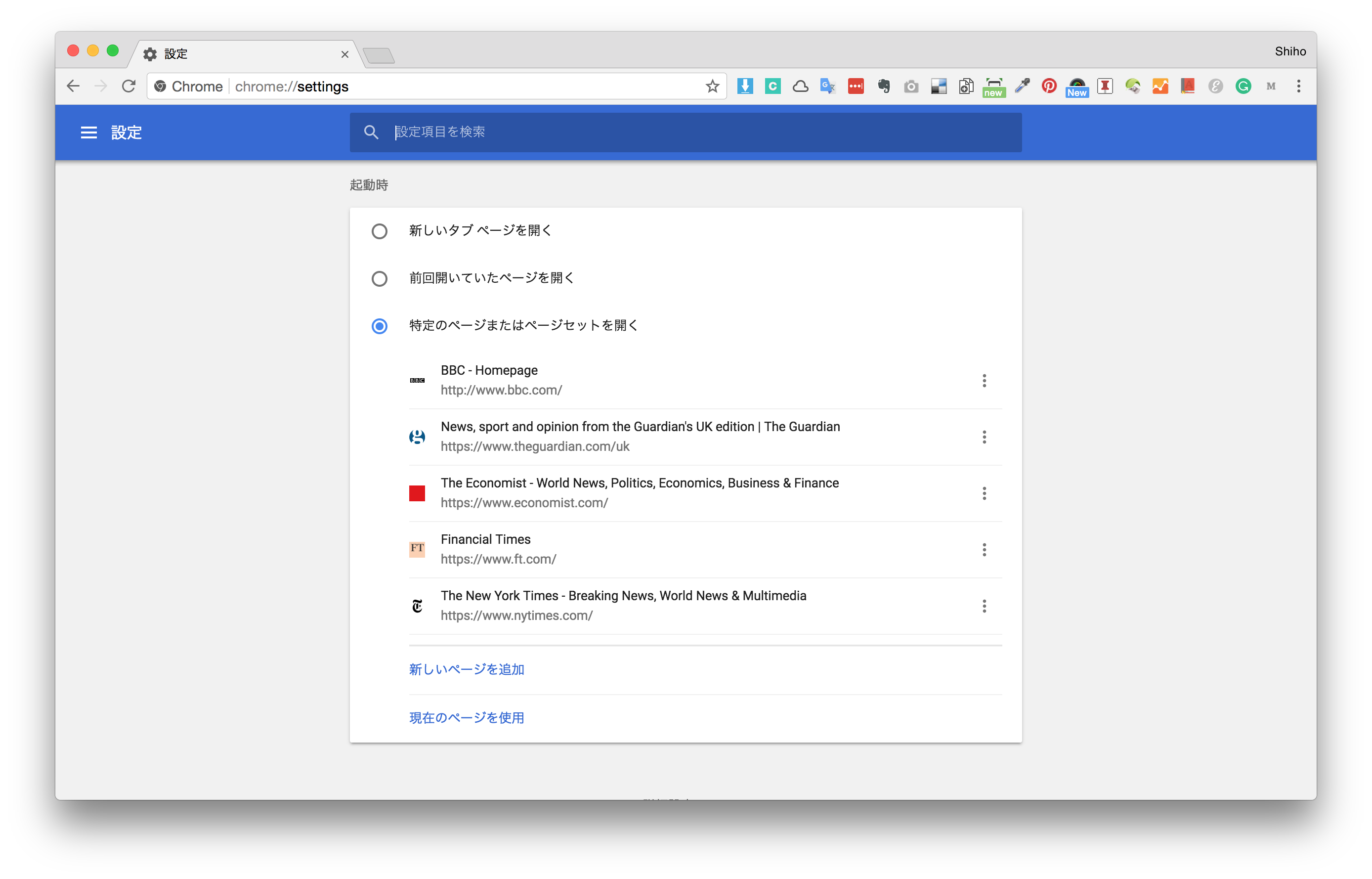Open a new tab beside the 設定 tab
Image resolution: width=1372 pixels, height=879 pixels.
click(x=379, y=55)
